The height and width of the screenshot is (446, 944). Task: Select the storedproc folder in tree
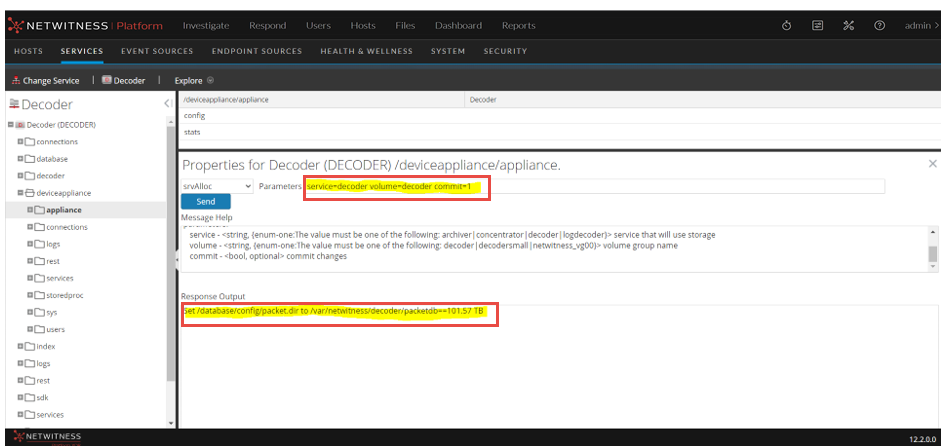tap(68, 295)
